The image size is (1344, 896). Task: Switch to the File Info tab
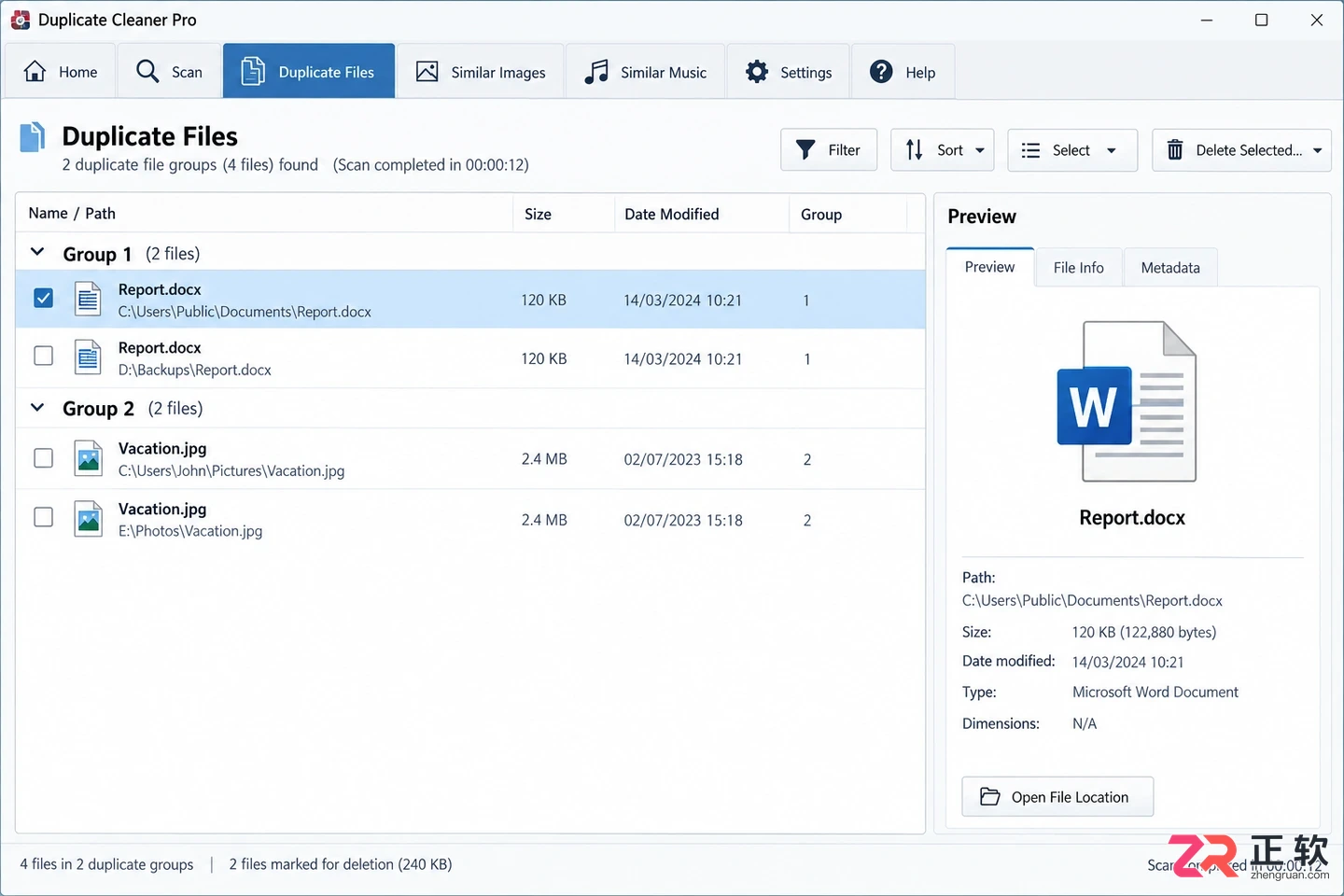pos(1078,268)
